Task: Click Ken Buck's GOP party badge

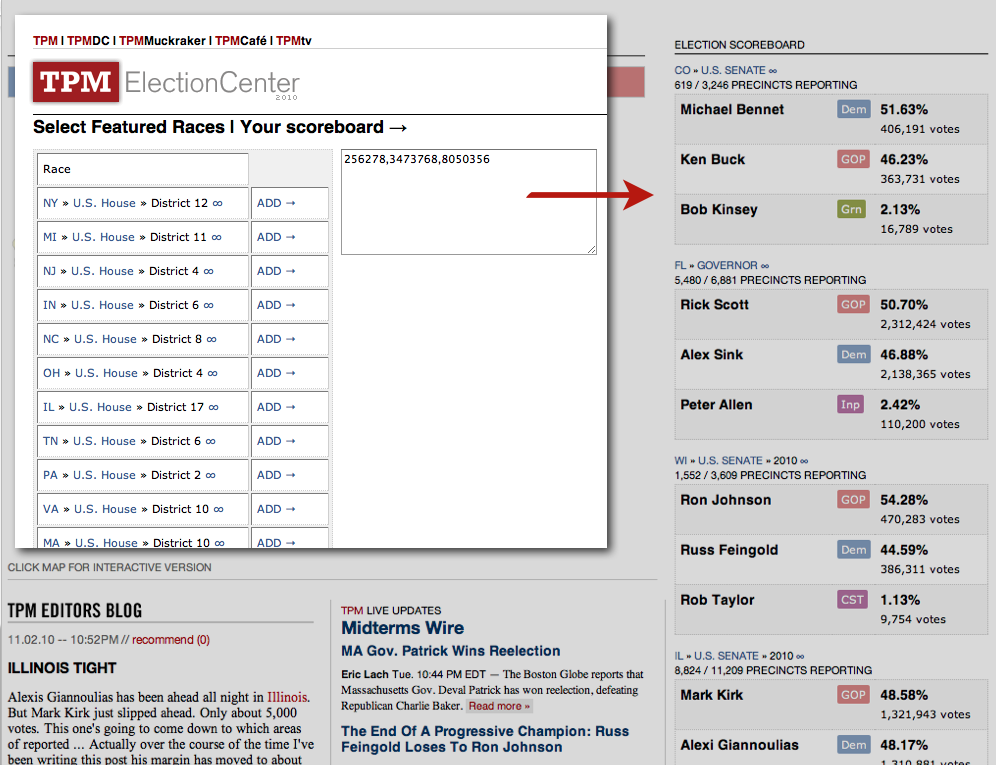Action: click(x=853, y=159)
